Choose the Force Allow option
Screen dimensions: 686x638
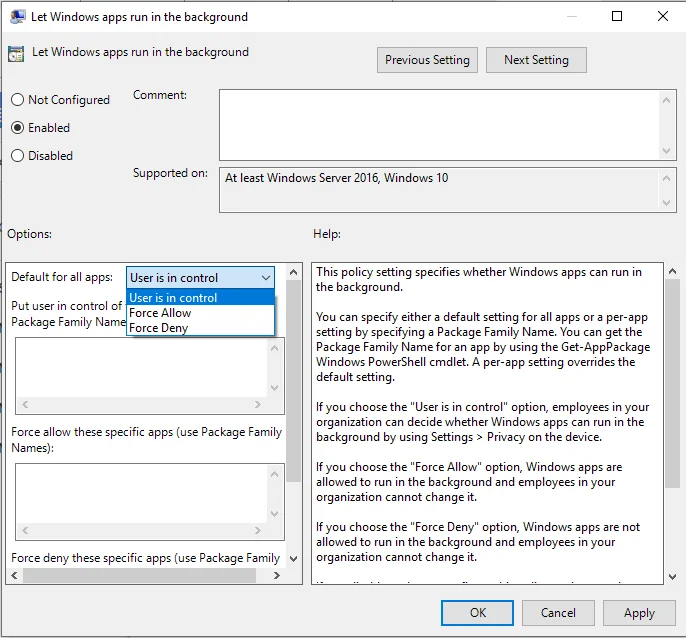[x=160, y=313]
